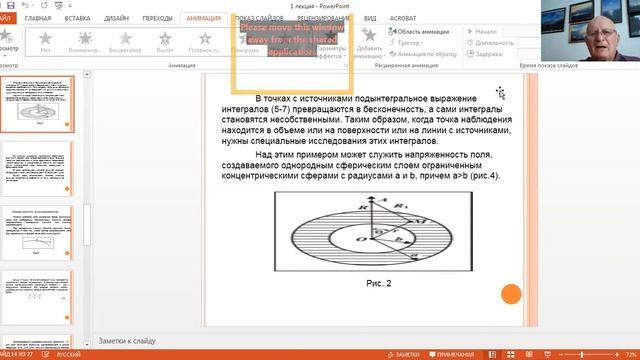Click the presenter webcam video thumbnail
Viewport: 640px width, 360px height.
point(591,31)
